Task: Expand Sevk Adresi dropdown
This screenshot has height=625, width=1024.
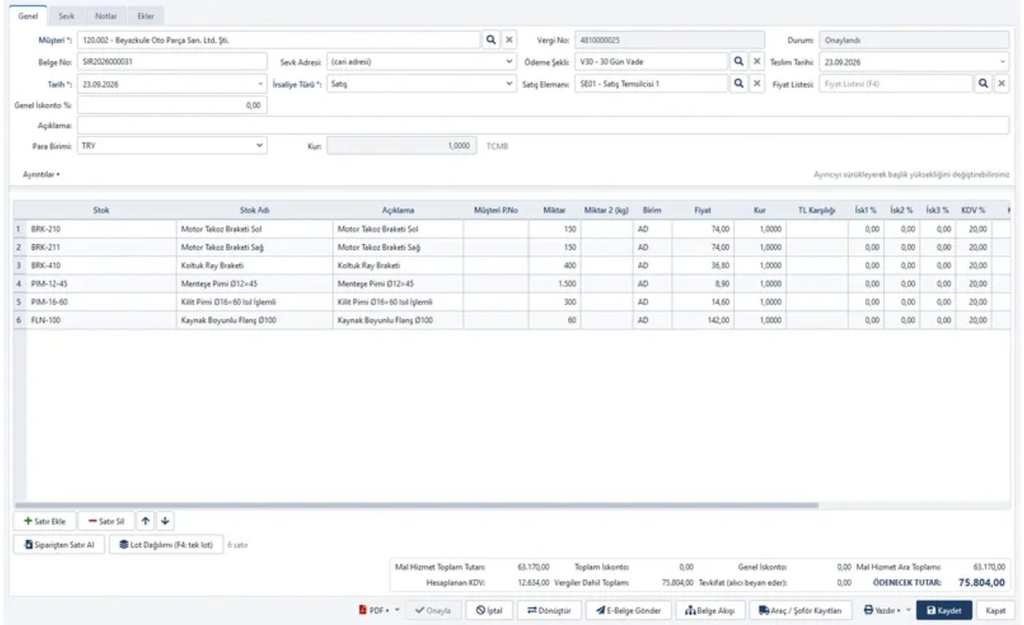Action: coord(509,61)
